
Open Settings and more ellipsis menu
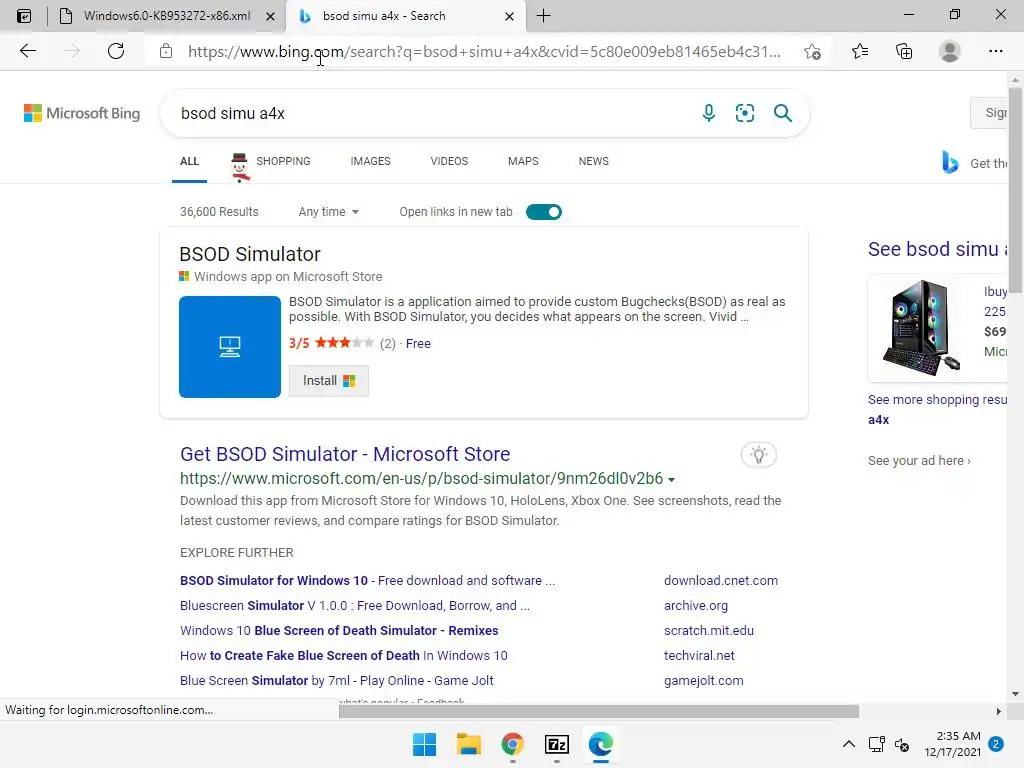click(x=995, y=51)
